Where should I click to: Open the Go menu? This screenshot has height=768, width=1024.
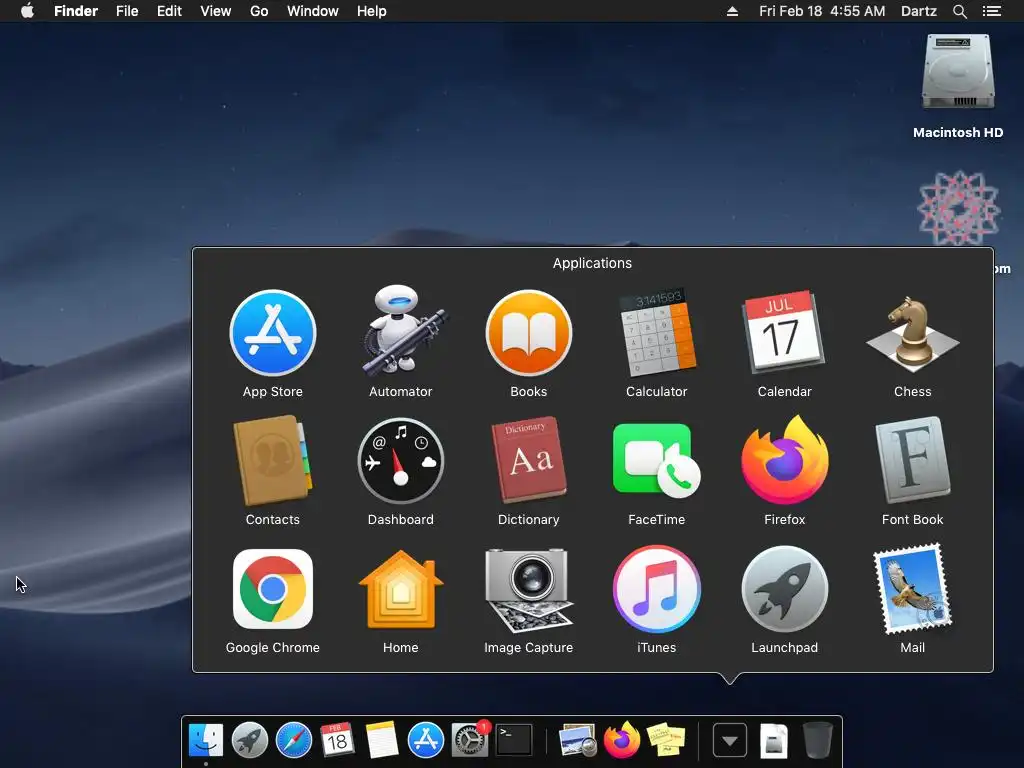[259, 11]
